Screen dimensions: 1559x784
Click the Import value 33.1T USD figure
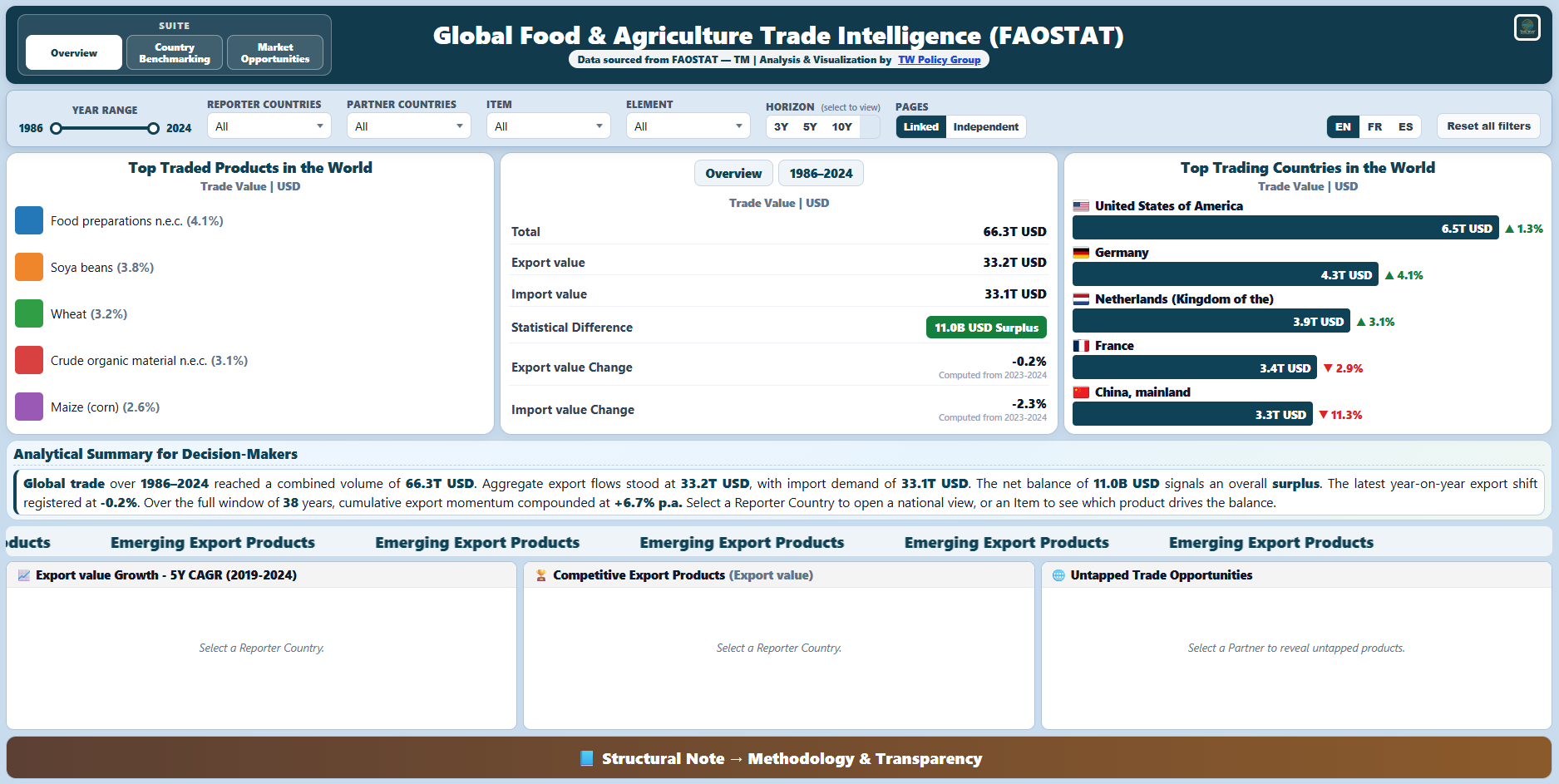click(1015, 294)
